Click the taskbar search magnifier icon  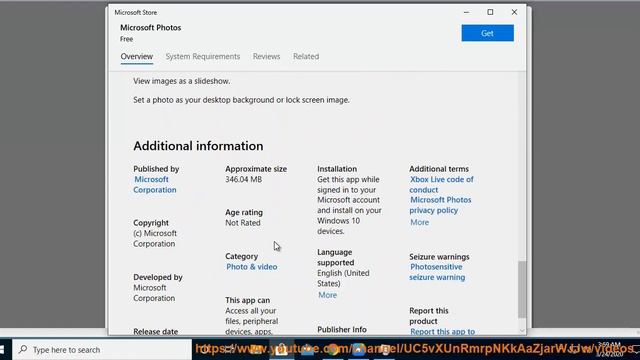click(23, 349)
